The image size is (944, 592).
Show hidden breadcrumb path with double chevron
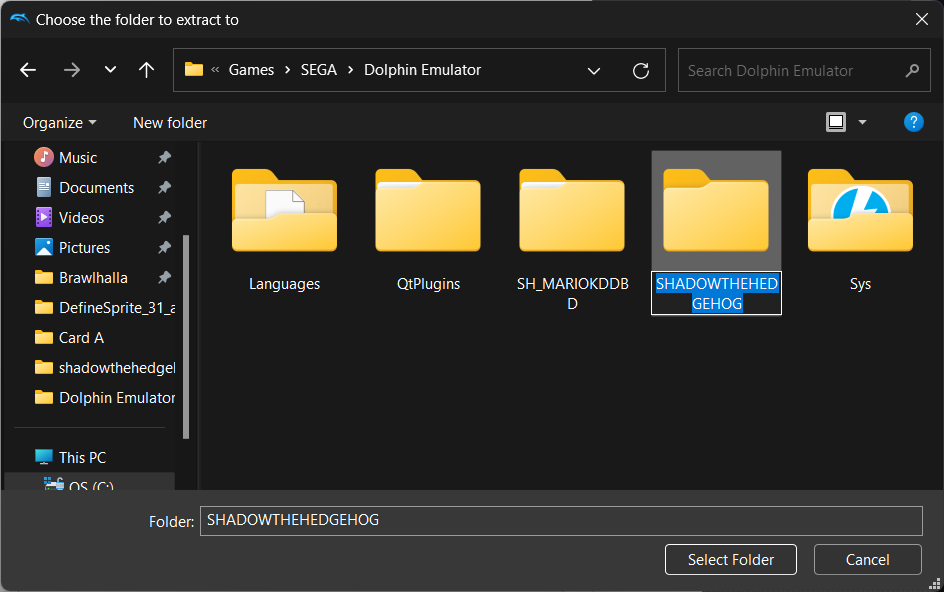[x=215, y=70]
